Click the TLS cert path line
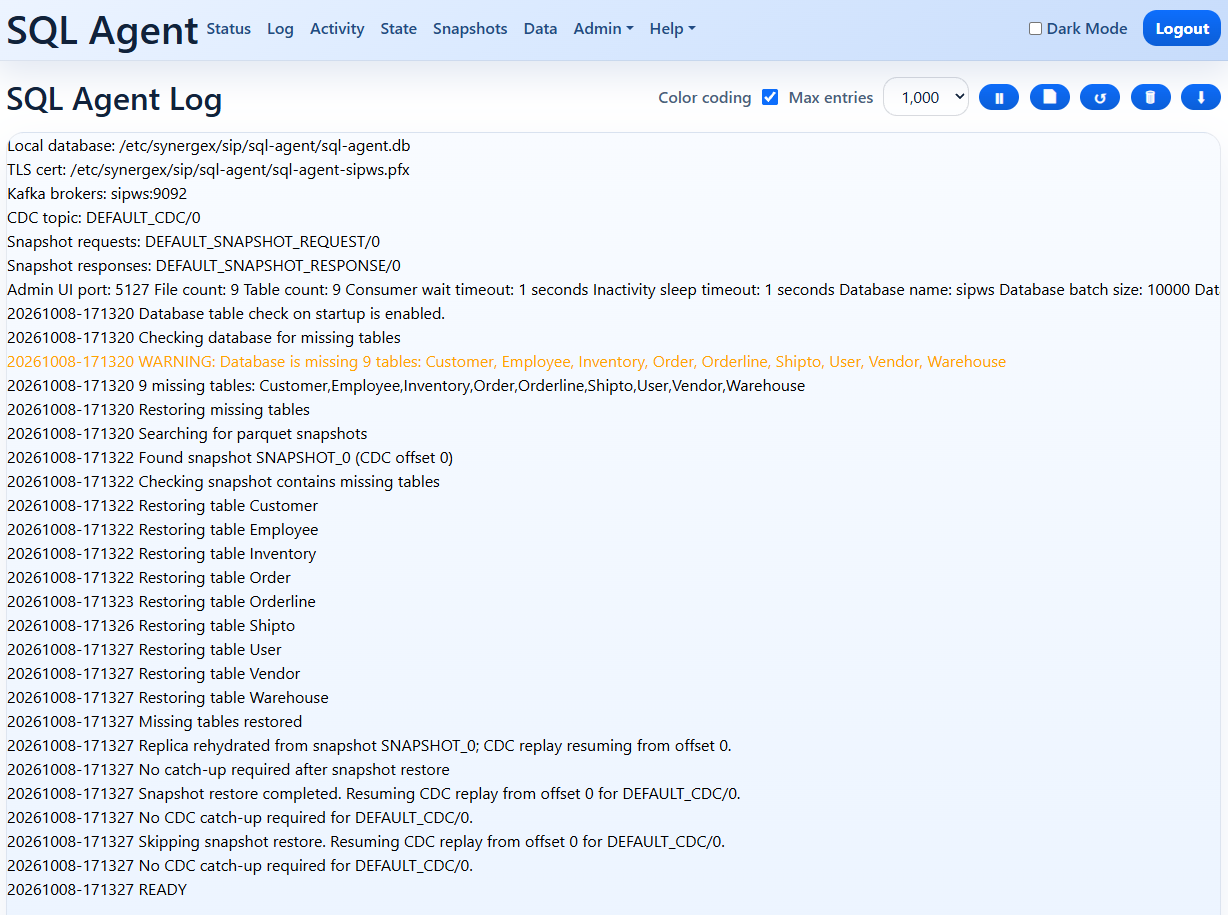 pyautogui.click(x=208, y=170)
